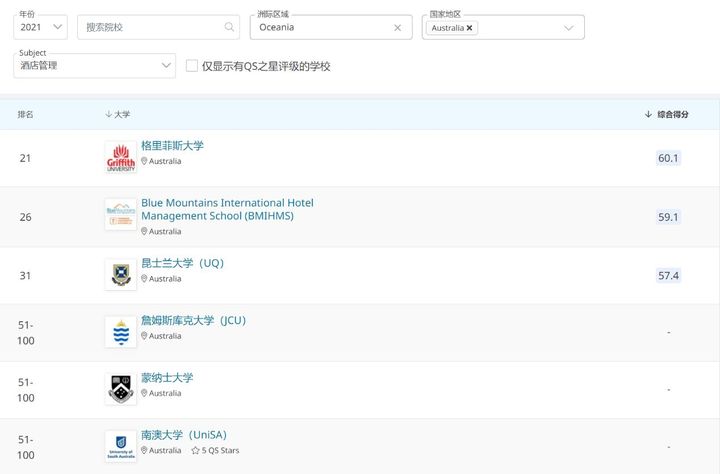Click the BMIHMS logo thumbnail
This screenshot has height=474, width=720.
[121, 214]
